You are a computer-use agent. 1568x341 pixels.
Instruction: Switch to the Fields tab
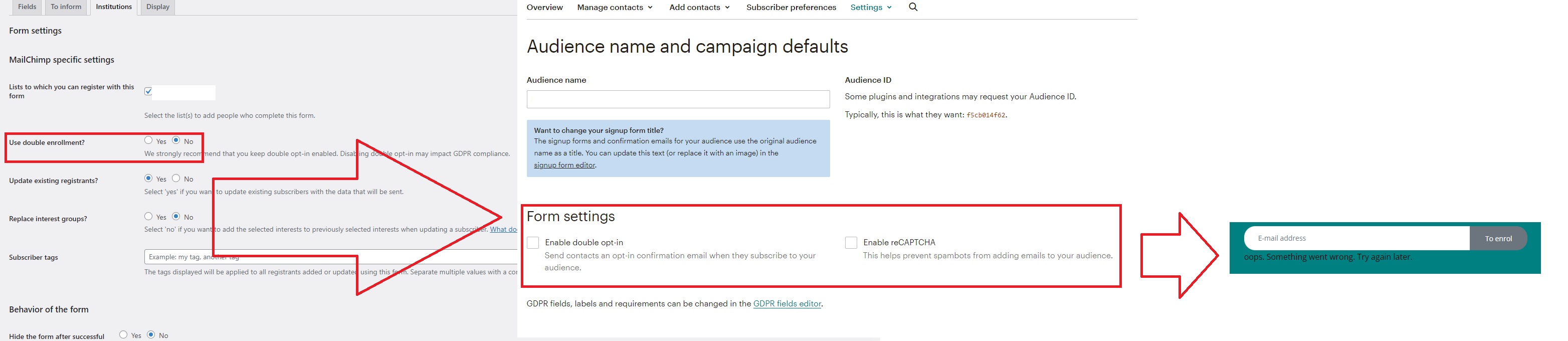(x=27, y=7)
